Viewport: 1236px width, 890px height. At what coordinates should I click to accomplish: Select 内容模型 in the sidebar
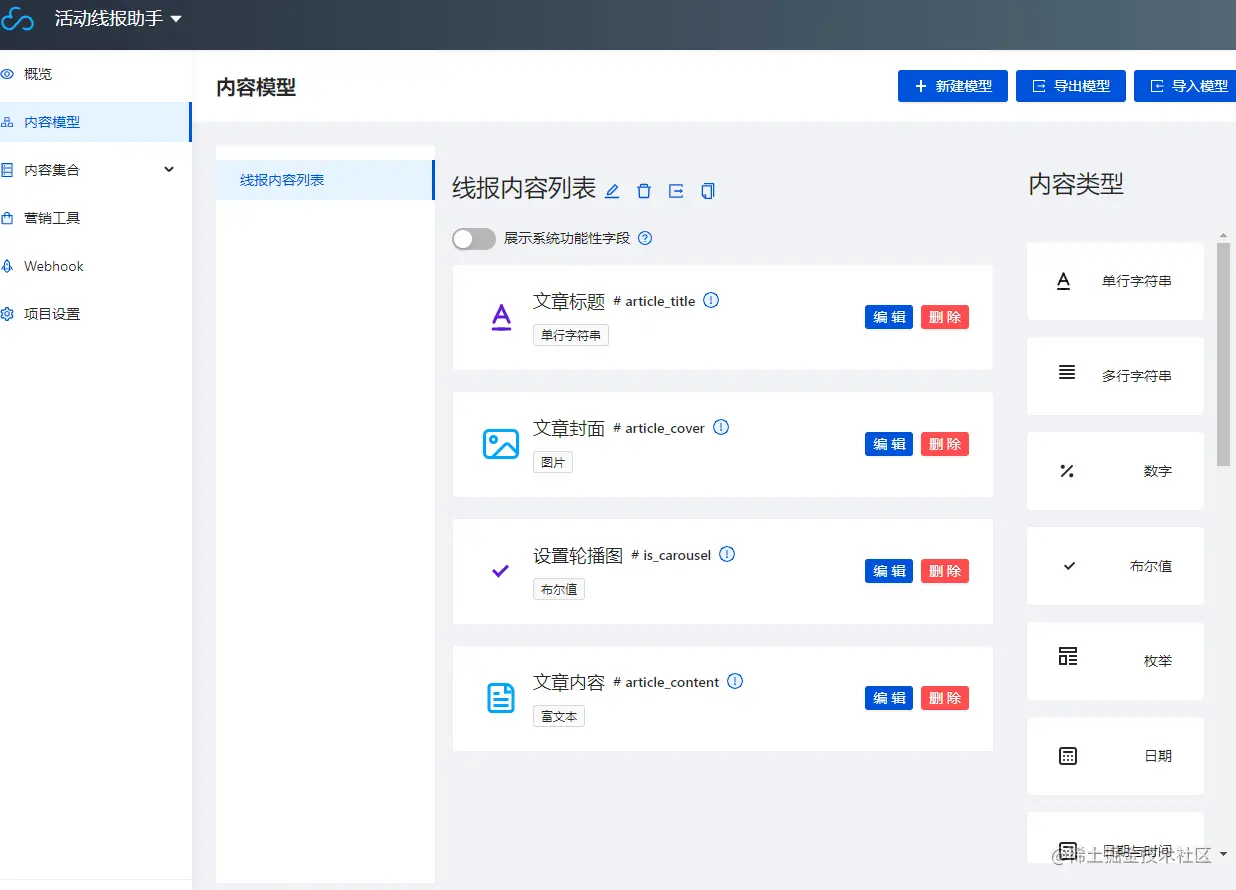click(x=95, y=122)
